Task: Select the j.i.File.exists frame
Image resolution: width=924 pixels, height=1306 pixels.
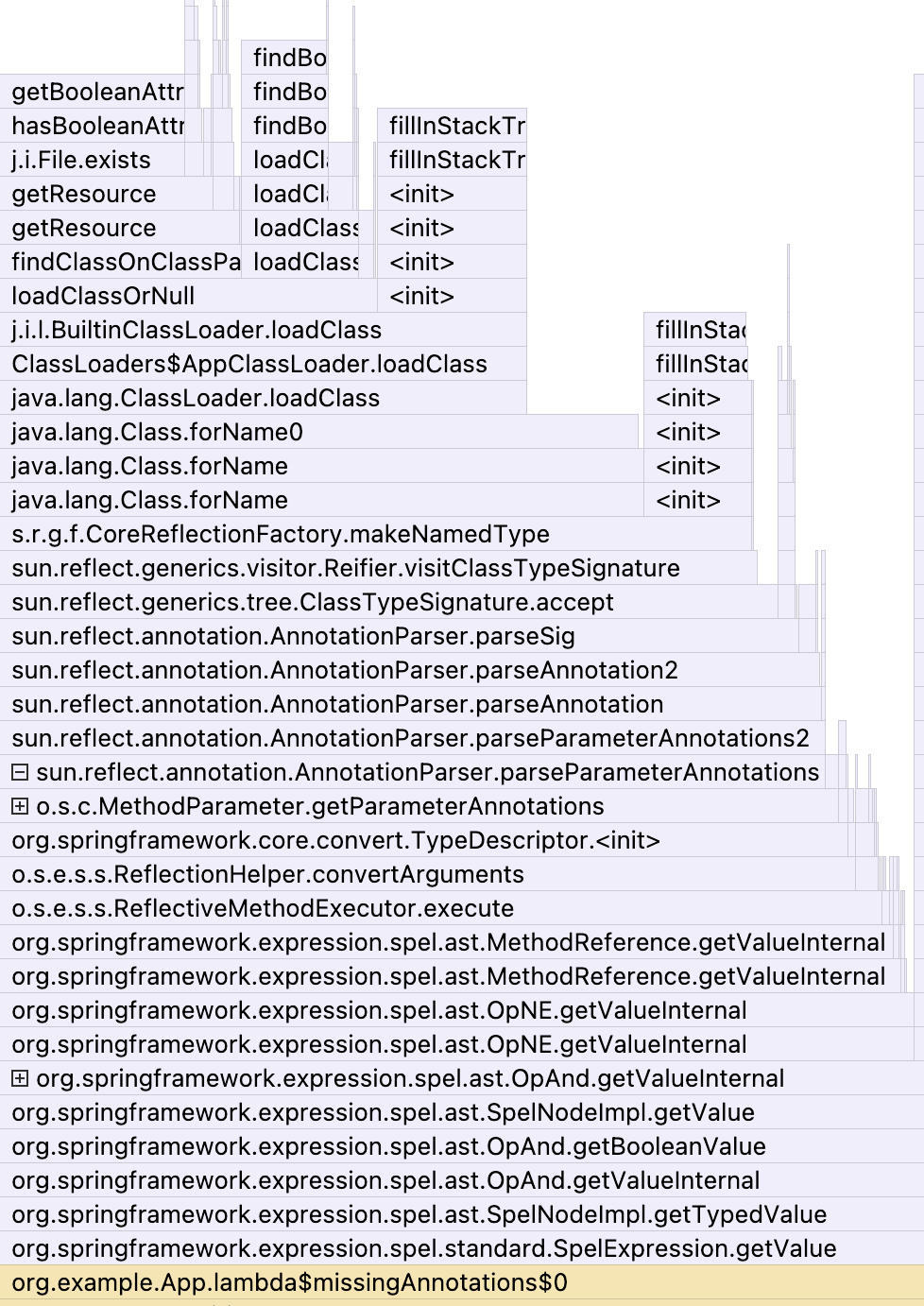Action: point(93,160)
